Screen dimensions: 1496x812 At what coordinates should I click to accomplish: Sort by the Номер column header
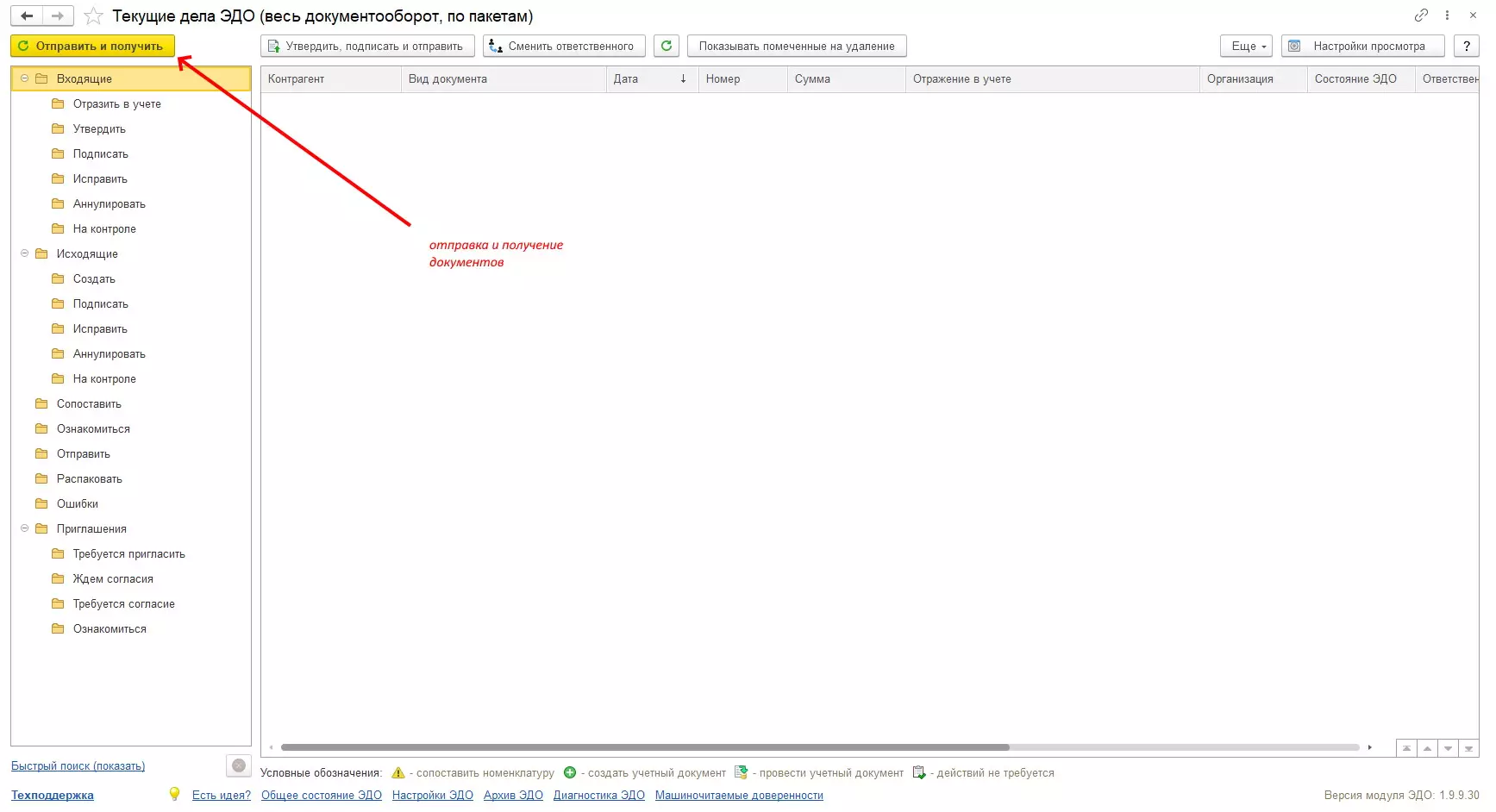[743, 78]
